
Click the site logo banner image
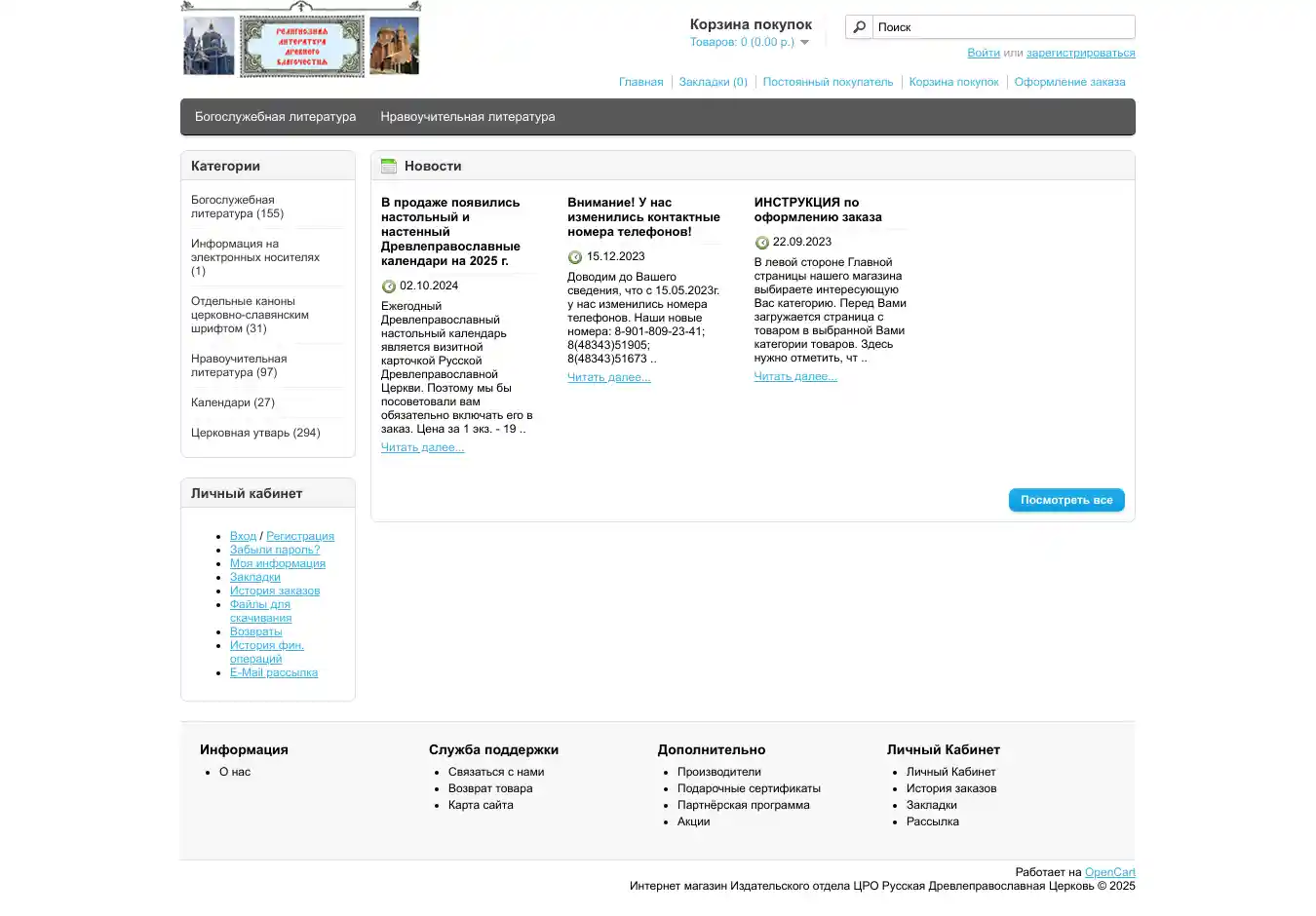(302, 46)
